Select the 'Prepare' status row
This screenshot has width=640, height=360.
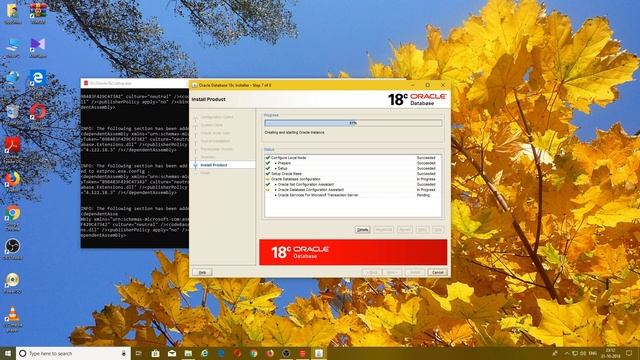(353, 163)
